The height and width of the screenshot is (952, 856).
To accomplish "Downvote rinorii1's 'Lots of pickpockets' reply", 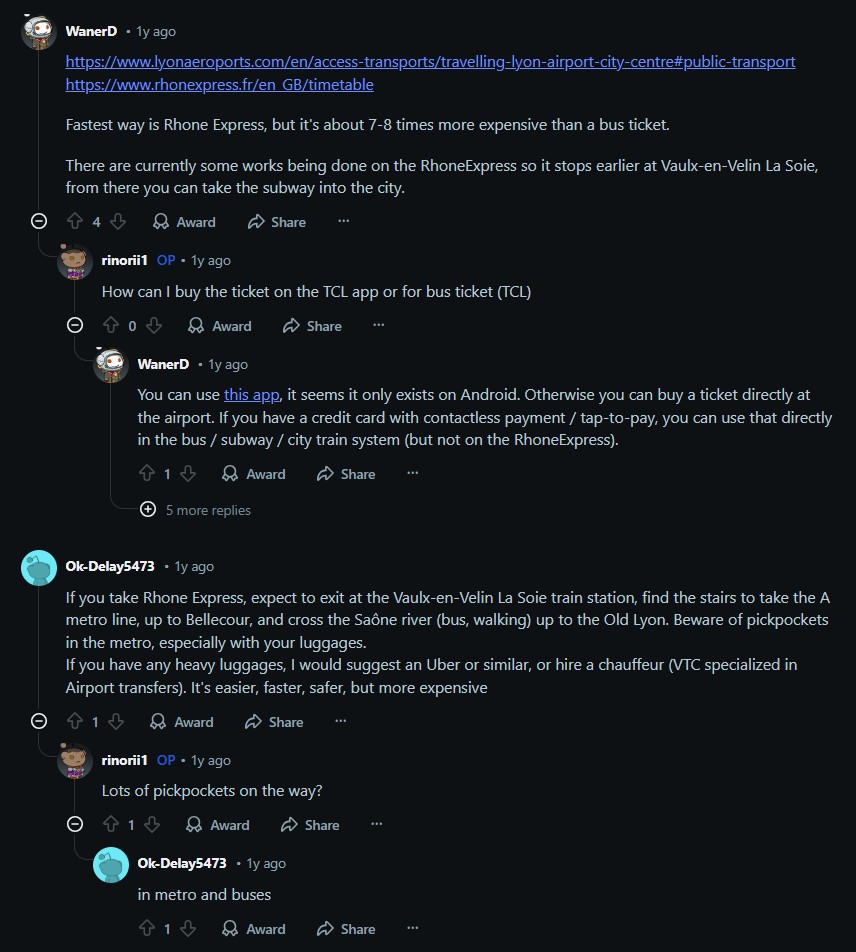I will pos(152,825).
